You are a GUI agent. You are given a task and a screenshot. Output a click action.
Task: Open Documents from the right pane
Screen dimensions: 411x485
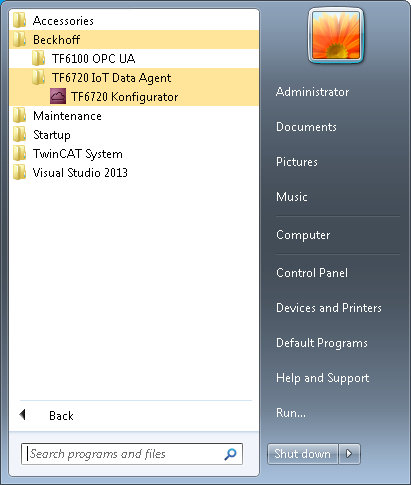306,127
